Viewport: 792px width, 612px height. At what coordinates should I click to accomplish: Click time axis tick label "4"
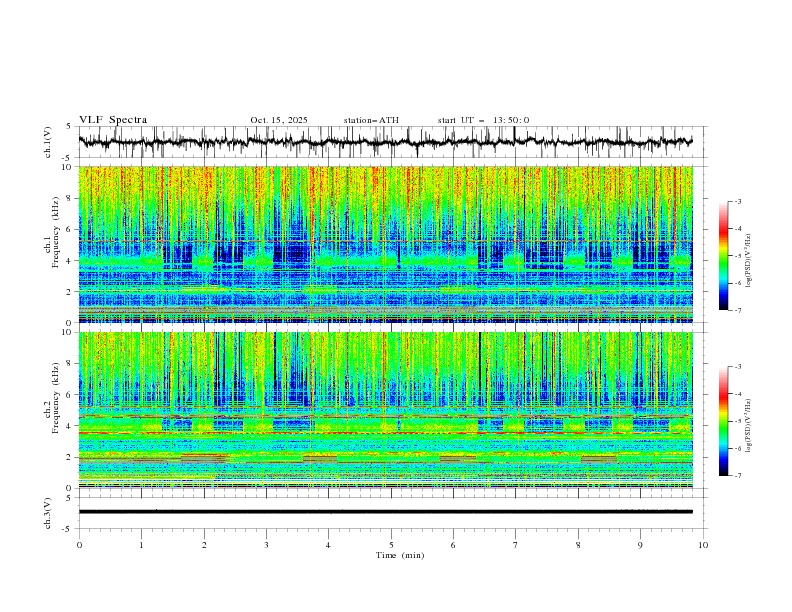328,545
